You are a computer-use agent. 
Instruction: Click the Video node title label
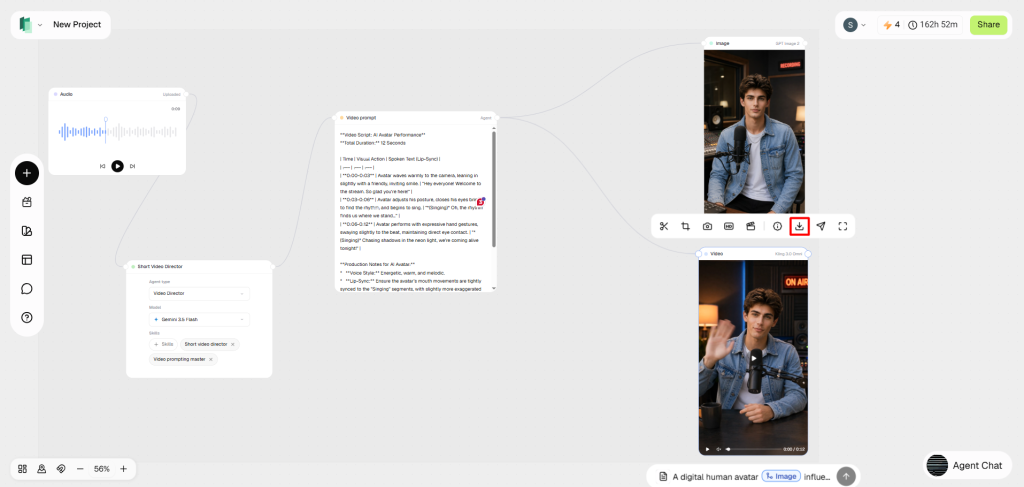pos(716,253)
